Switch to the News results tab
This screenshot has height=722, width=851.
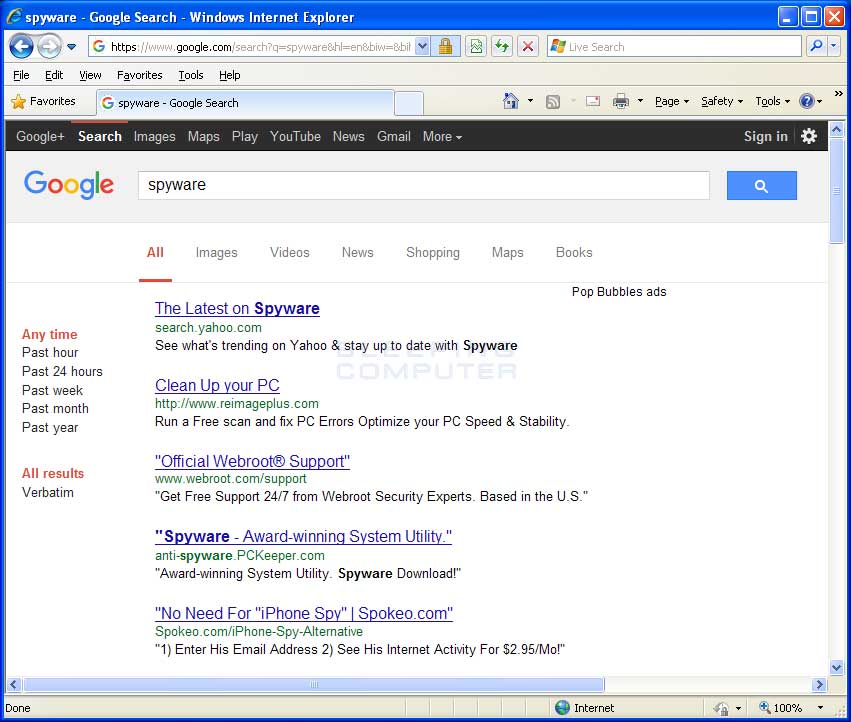coord(358,252)
